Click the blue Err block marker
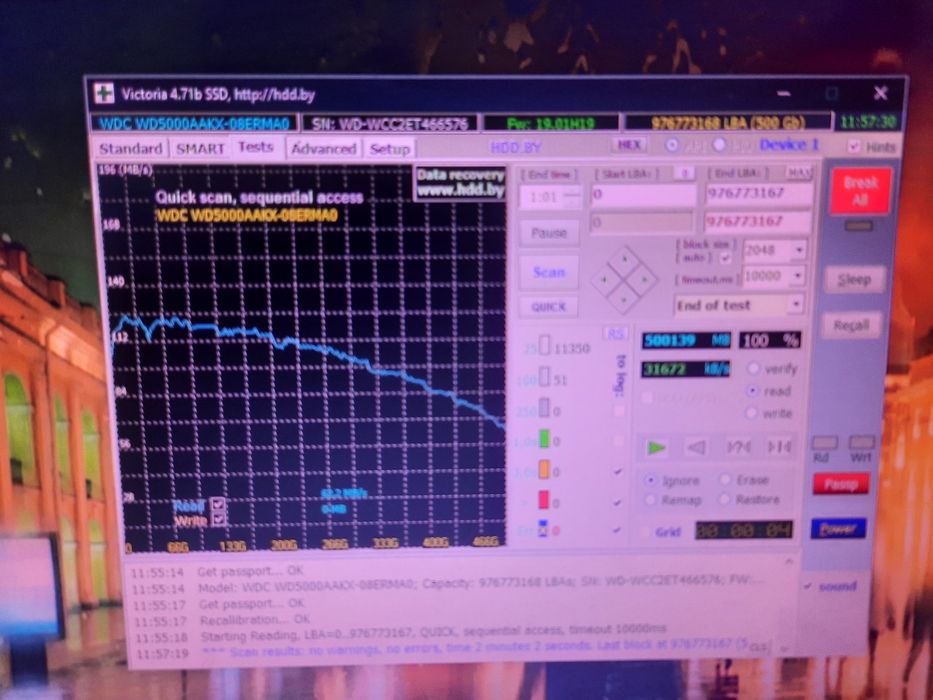Screen dimensions: 933x700 pos(543,529)
